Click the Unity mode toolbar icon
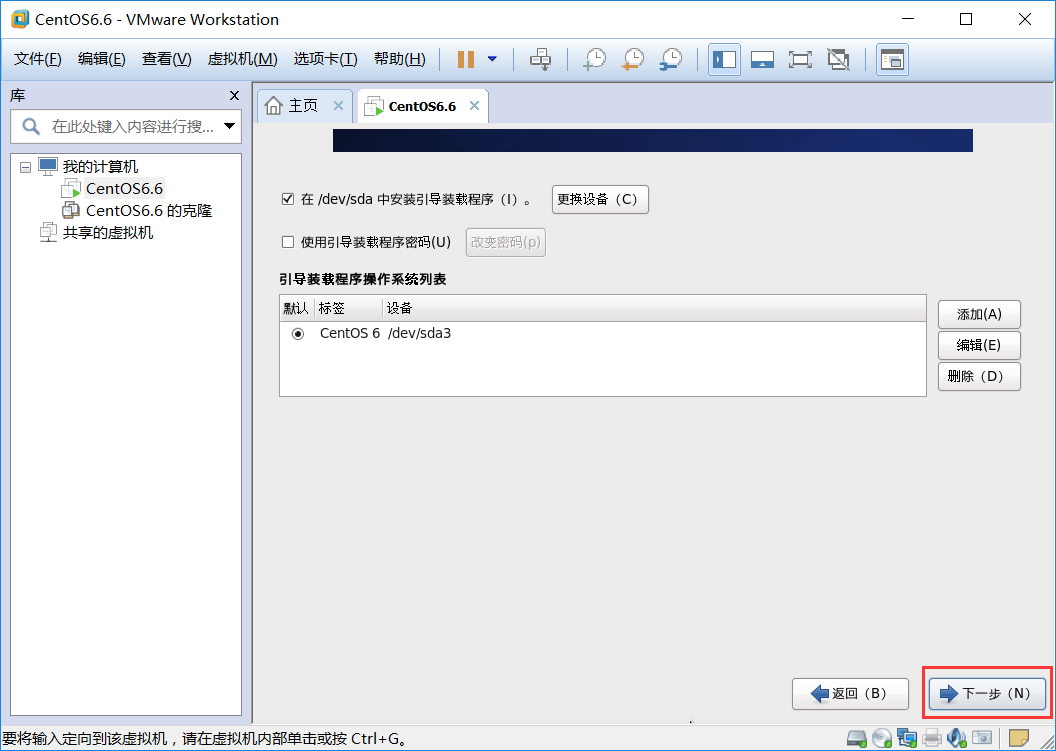Screen dimensions: 1056x751 838,59
